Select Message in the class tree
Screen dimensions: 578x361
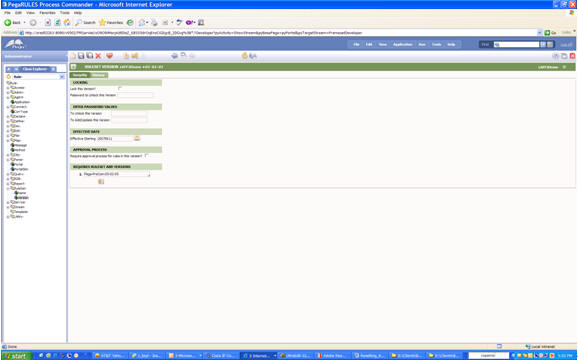pos(20,145)
